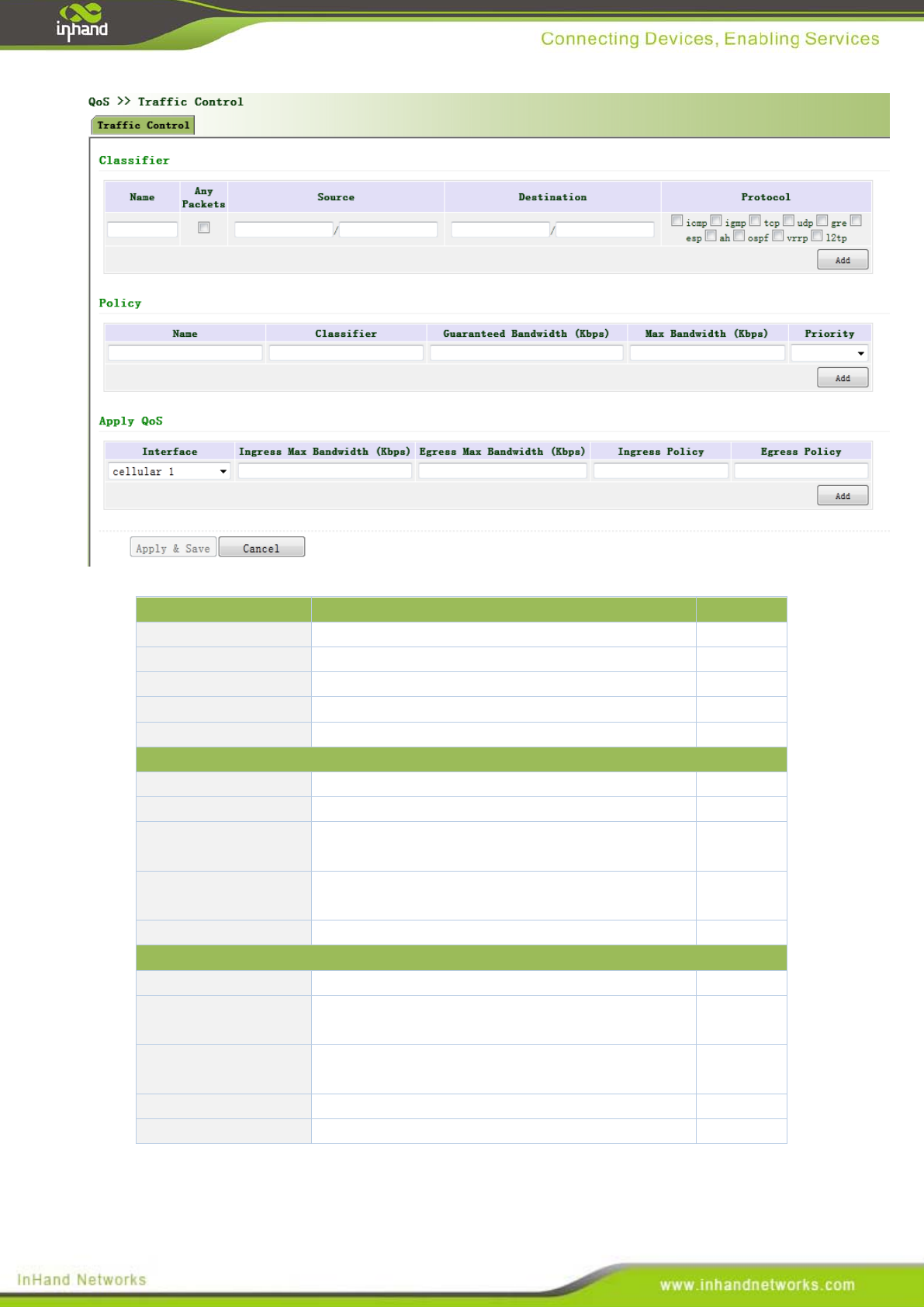The height and width of the screenshot is (1307, 924).
Task: Check the igmp protocol box
Action: 716,220
